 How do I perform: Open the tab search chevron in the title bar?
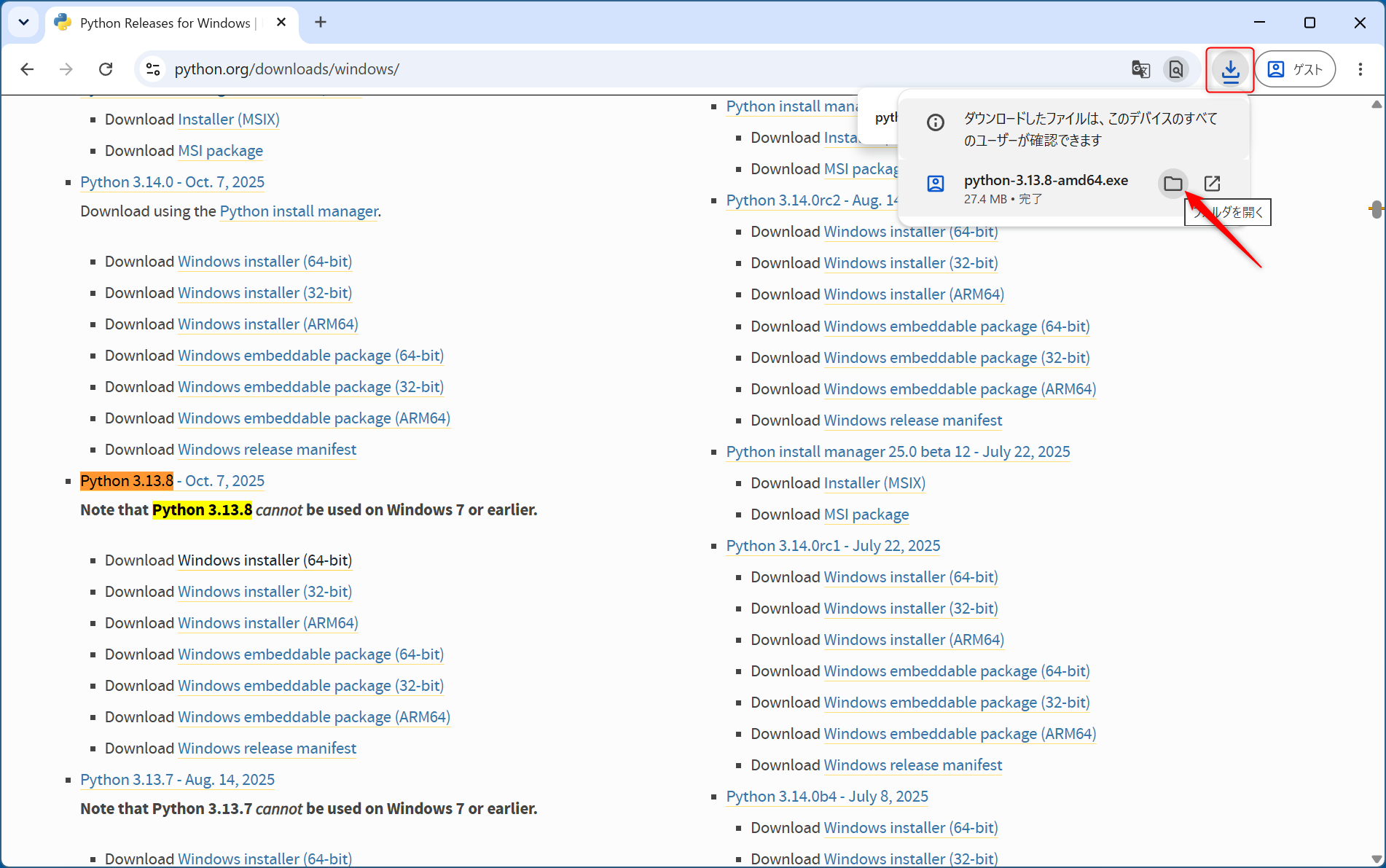point(23,23)
